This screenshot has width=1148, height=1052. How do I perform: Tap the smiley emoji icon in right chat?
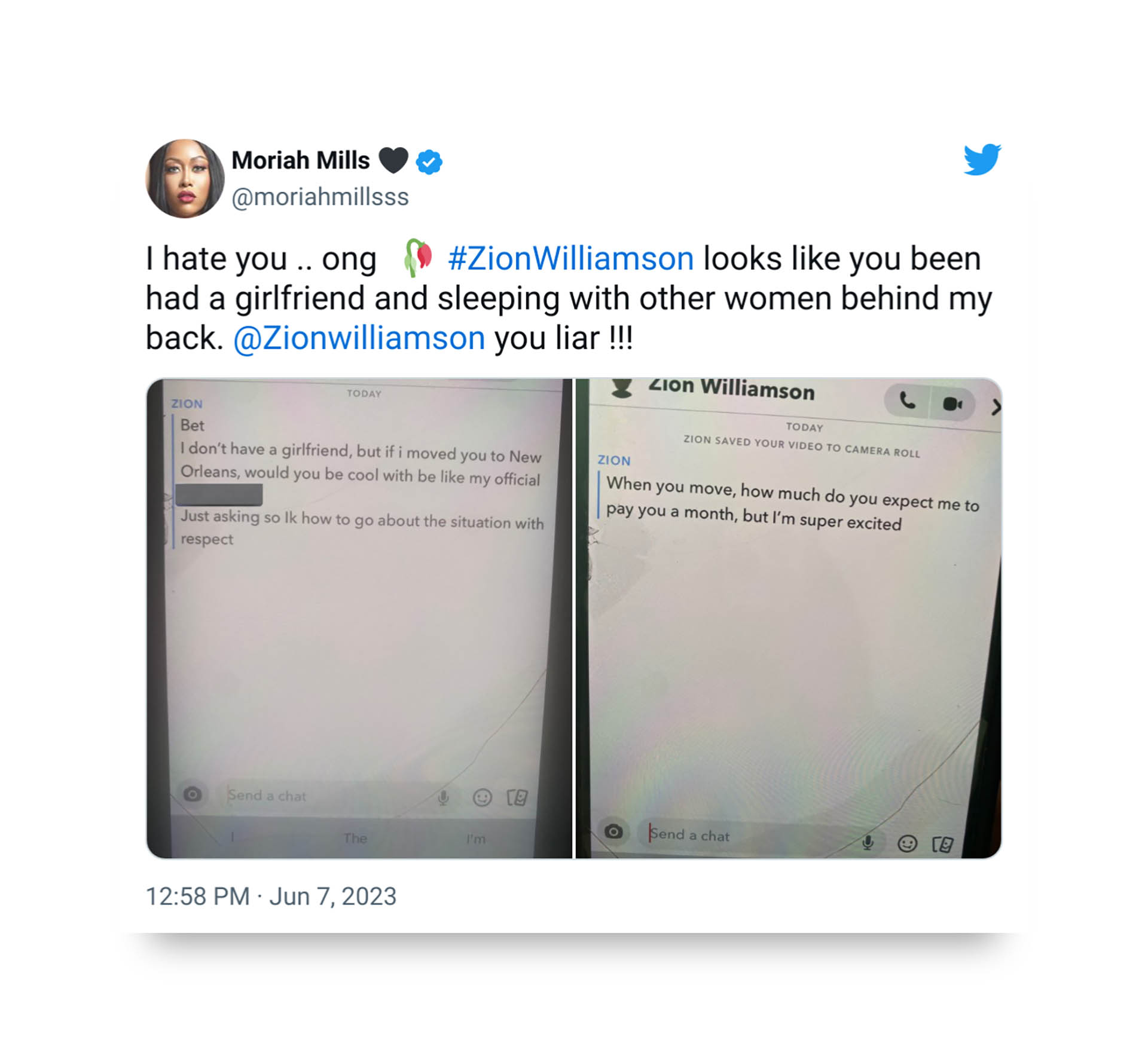coord(907,843)
